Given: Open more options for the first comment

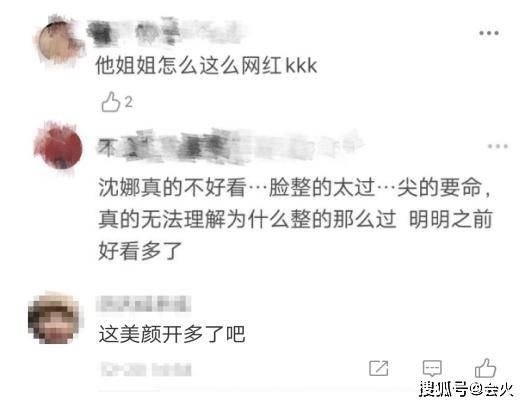Looking at the screenshot, I should click(489, 33).
